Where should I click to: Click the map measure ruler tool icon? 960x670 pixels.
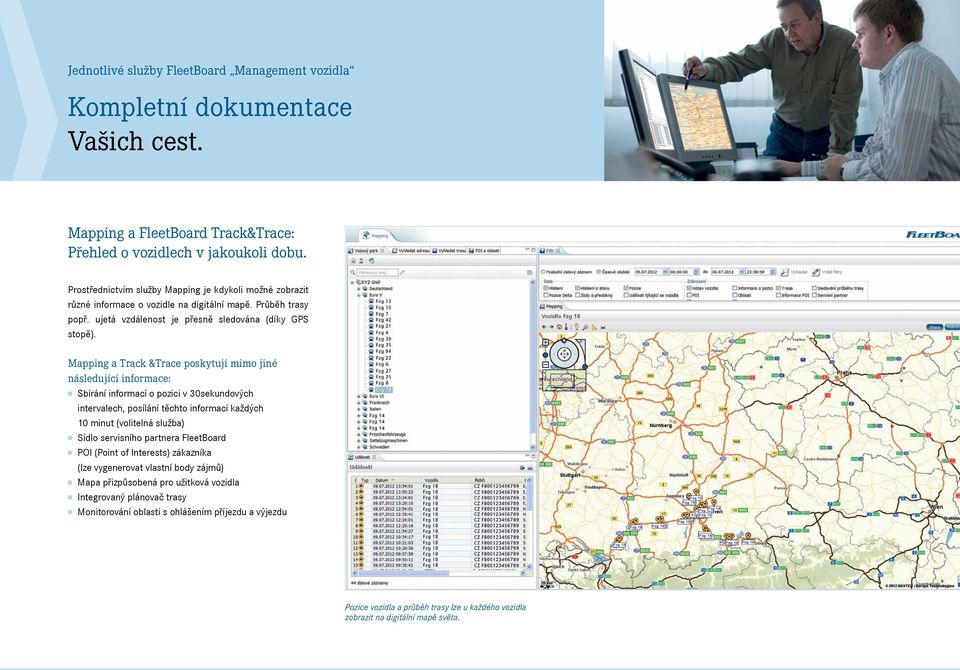[594, 327]
